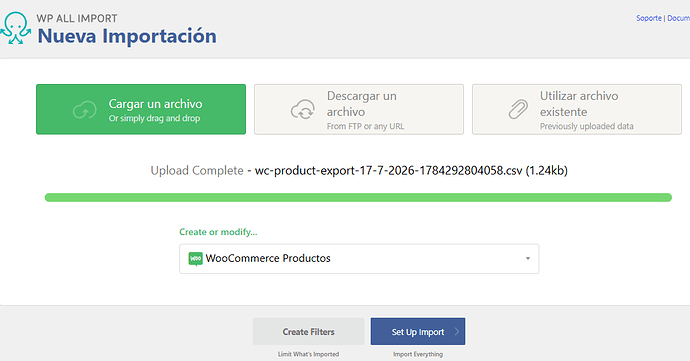This screenshot has height=361, width=690.
Task: Click the Create Filters button
Action: (x=308, y=332)
